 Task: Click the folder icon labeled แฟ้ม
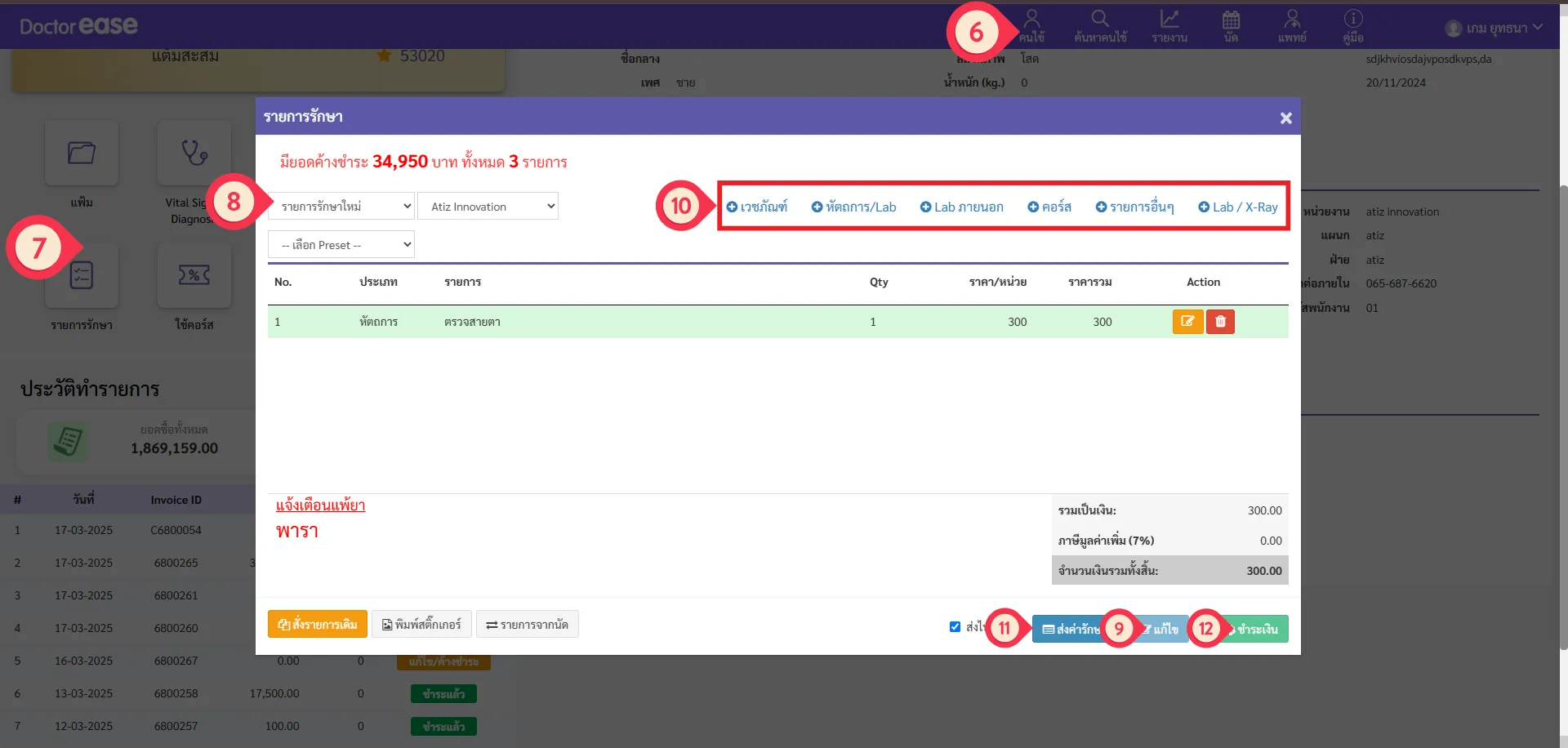pyautogui.click(x=82, y=154)
